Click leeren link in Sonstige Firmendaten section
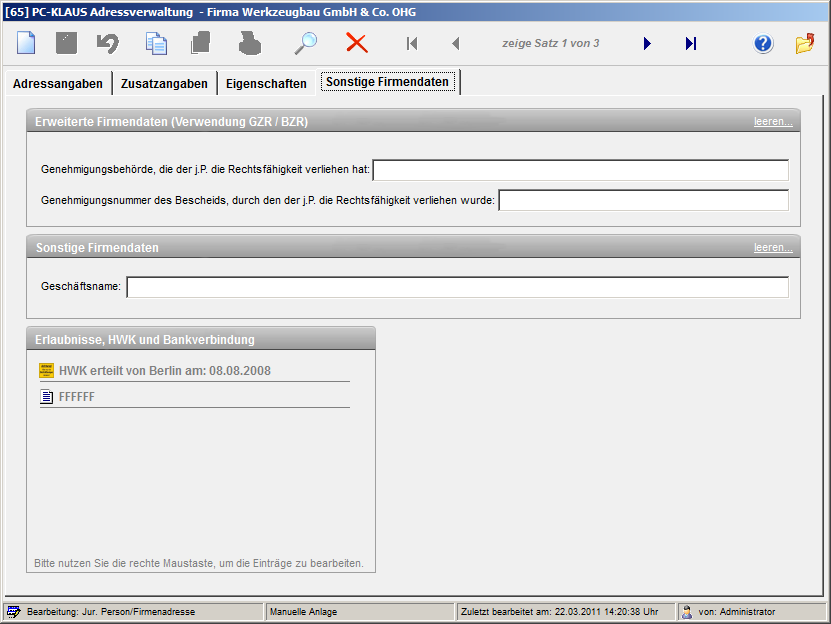 773,247
